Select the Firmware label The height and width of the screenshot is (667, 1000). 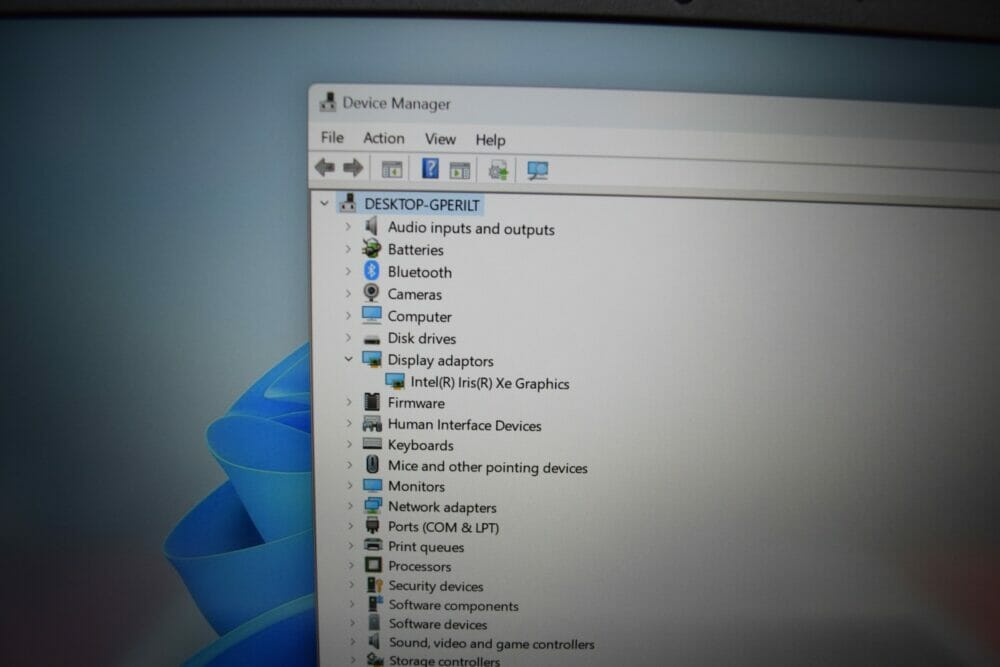(x=416, y=402)
